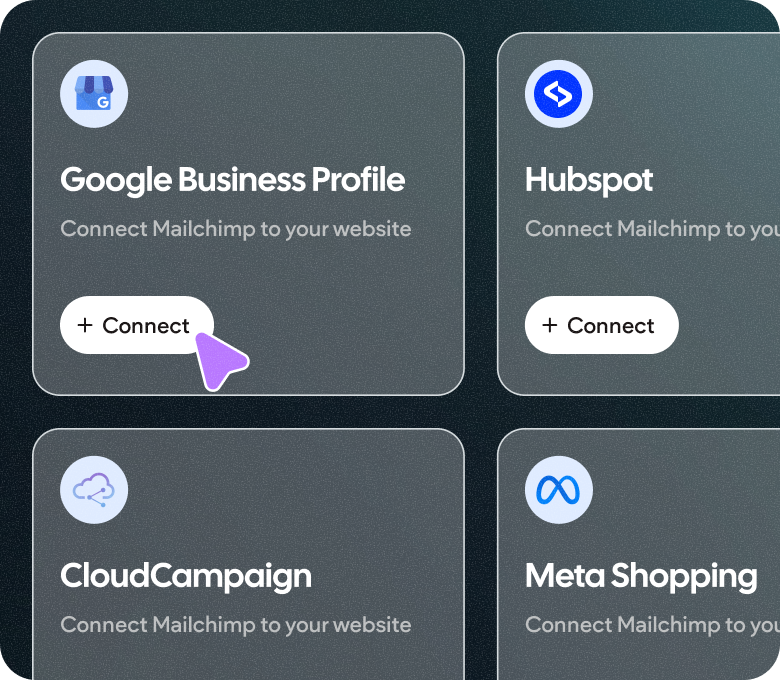Click the Hubspot blue circular logo icon

click(x=559, y=94)
